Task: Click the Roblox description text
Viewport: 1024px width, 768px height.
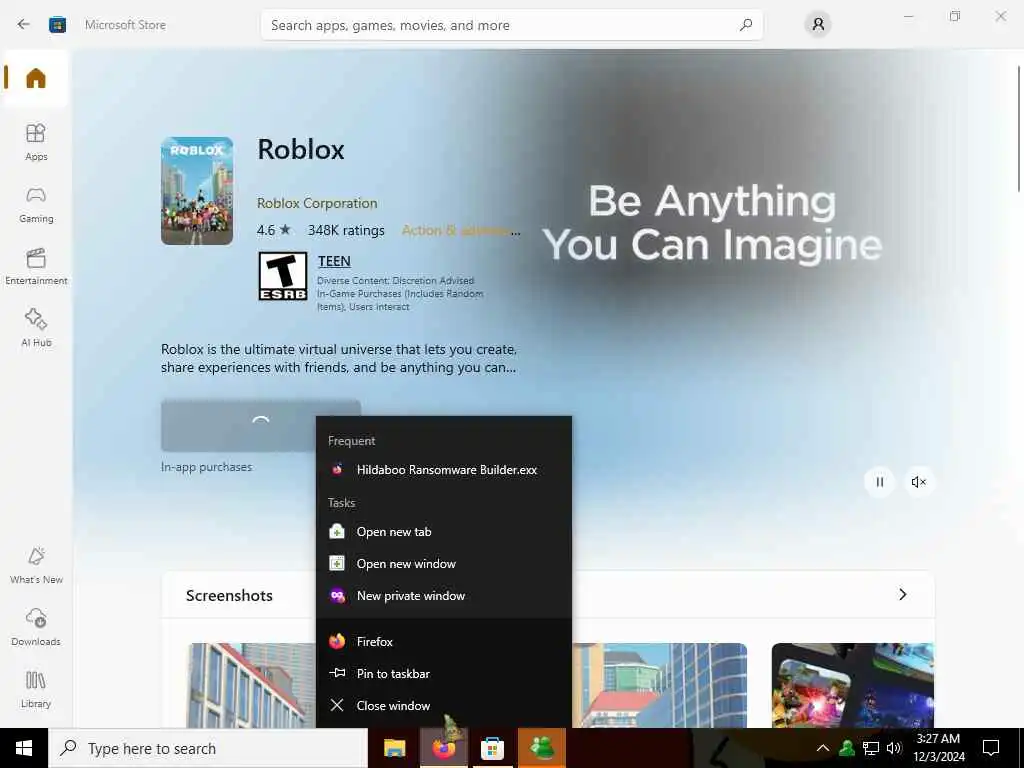Action: pos(340,359)
